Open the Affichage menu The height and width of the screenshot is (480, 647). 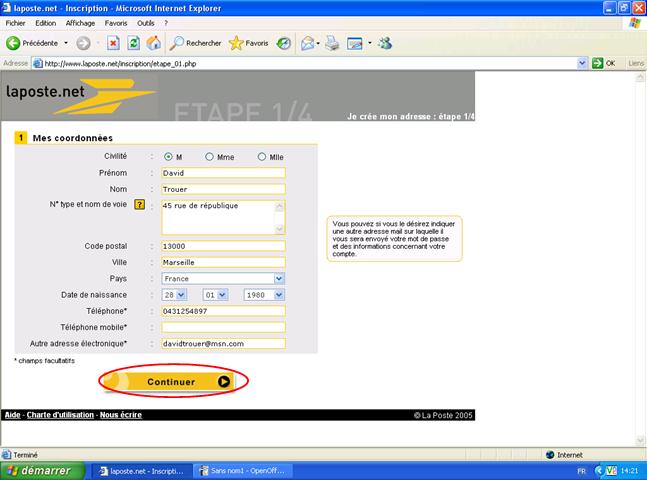coord(80,23)
